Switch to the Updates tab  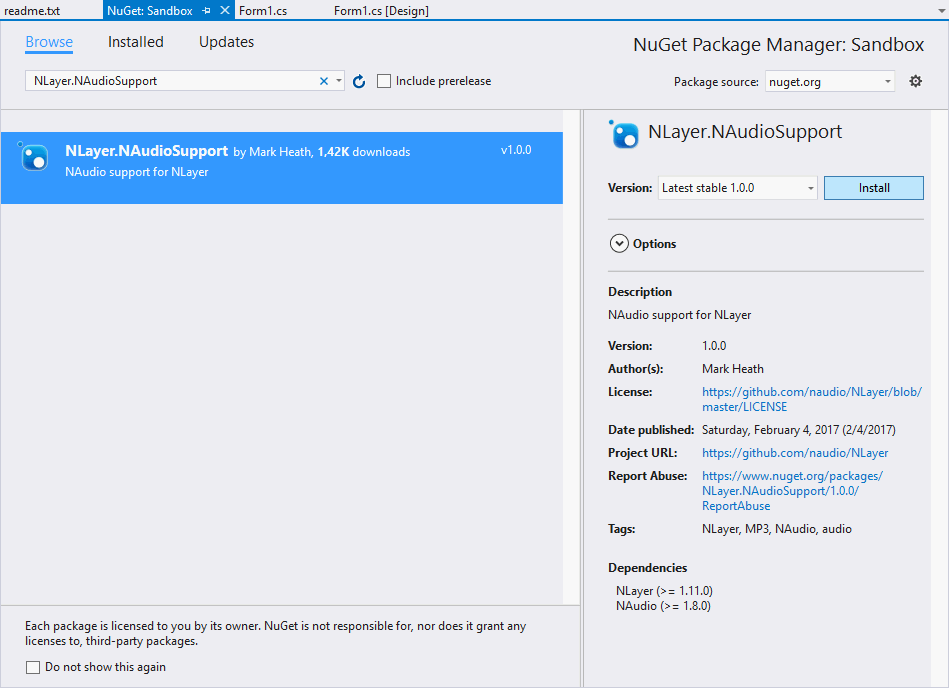click(x=225, y=42)
